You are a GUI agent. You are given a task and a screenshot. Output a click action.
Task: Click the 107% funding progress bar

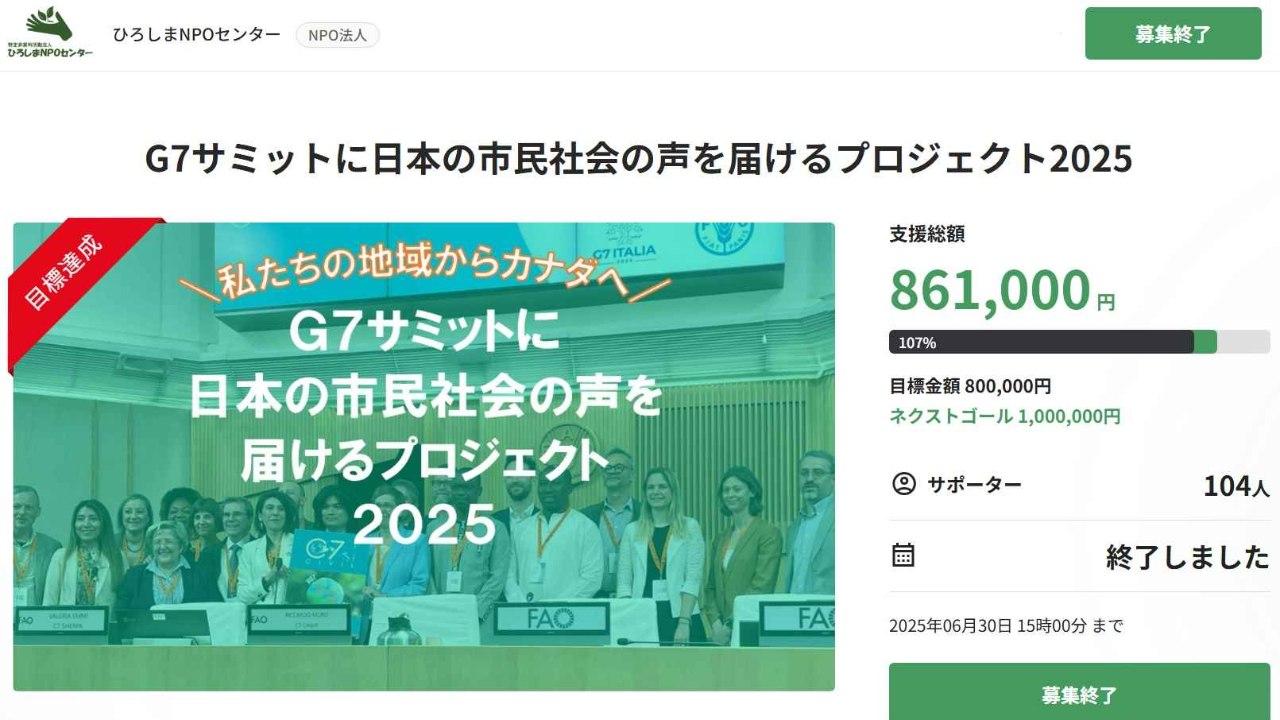point(1078,342)
